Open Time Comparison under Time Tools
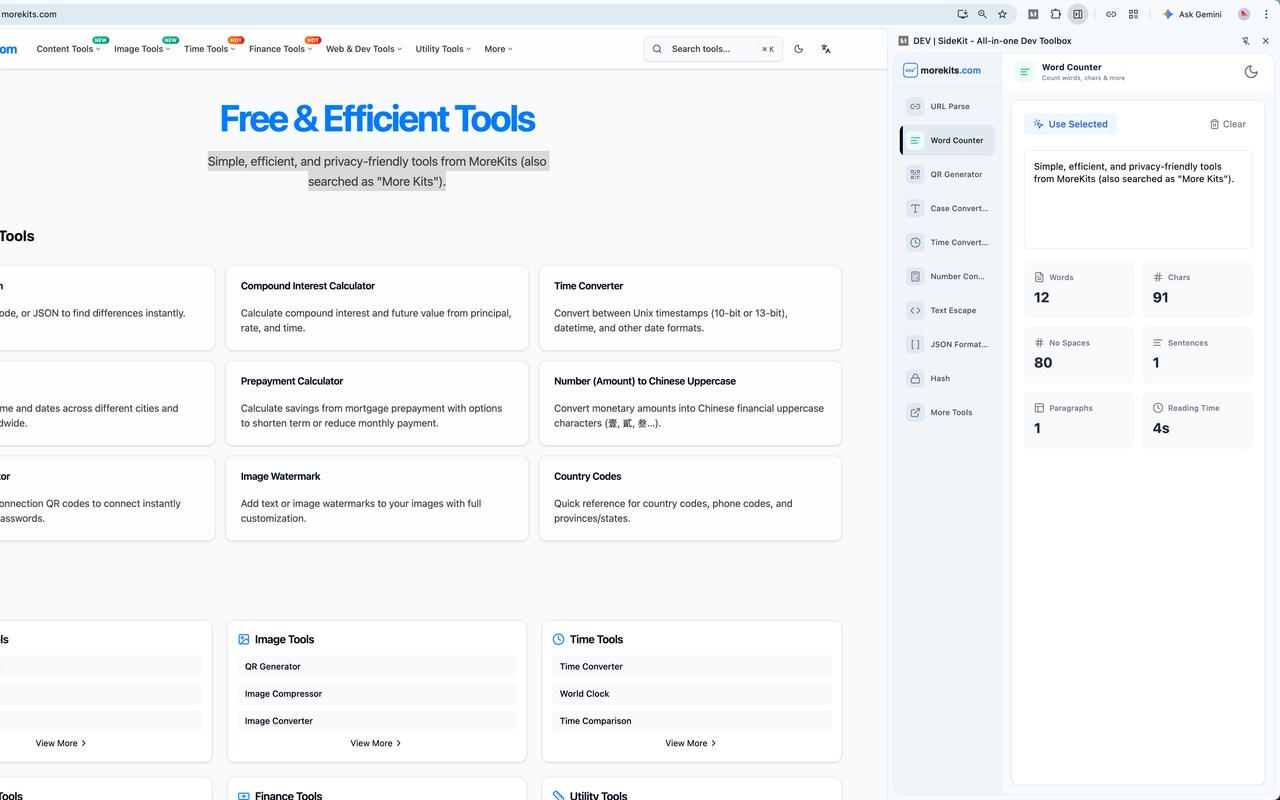Screen dimensions: 1280x800 coord(691,720)
